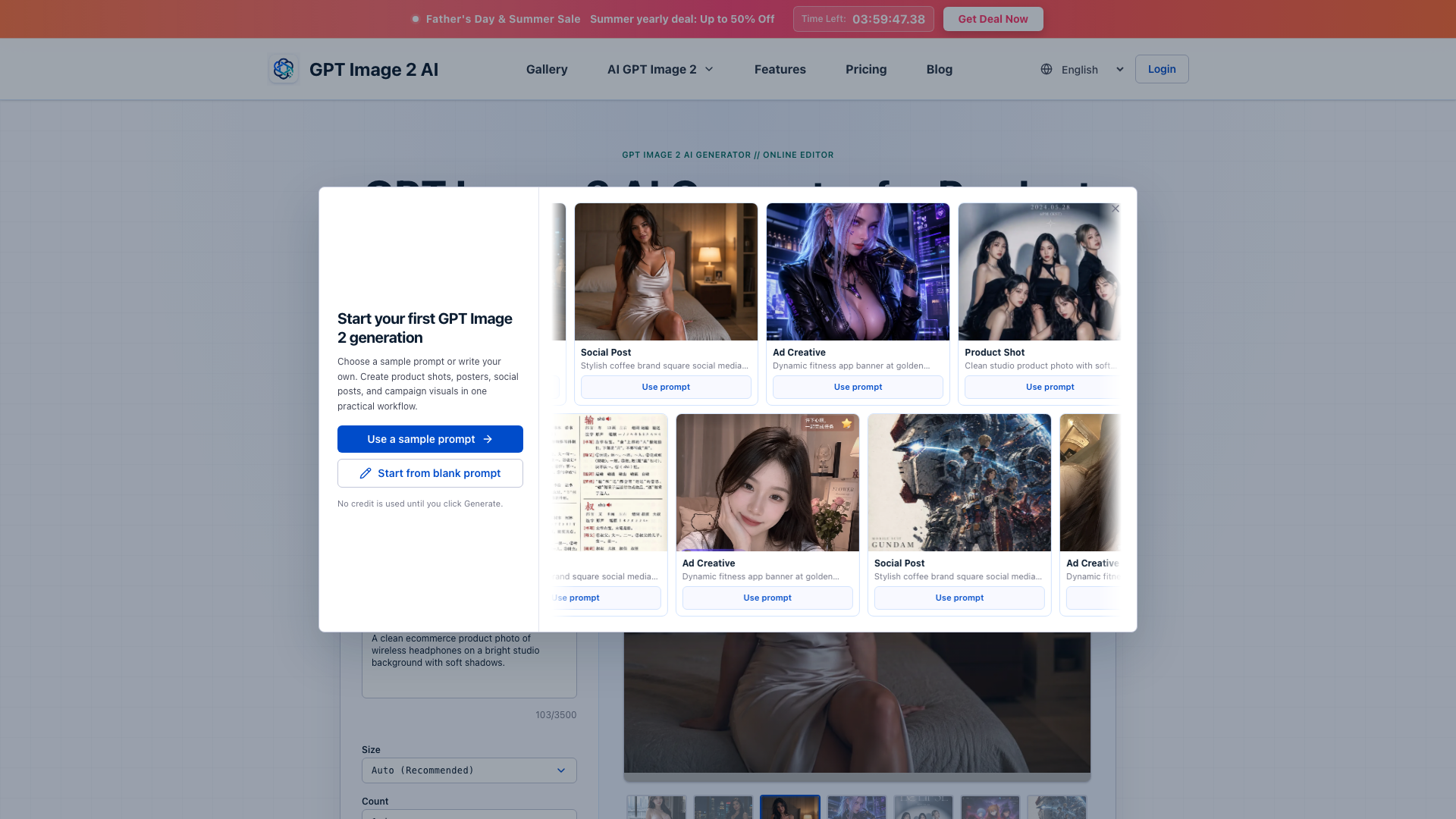Viewport: 1456px width, 819px height.
Task: Open the Size Auto (Recommended) dropdown
Action: pyautogui.click(x=469, y=770)
